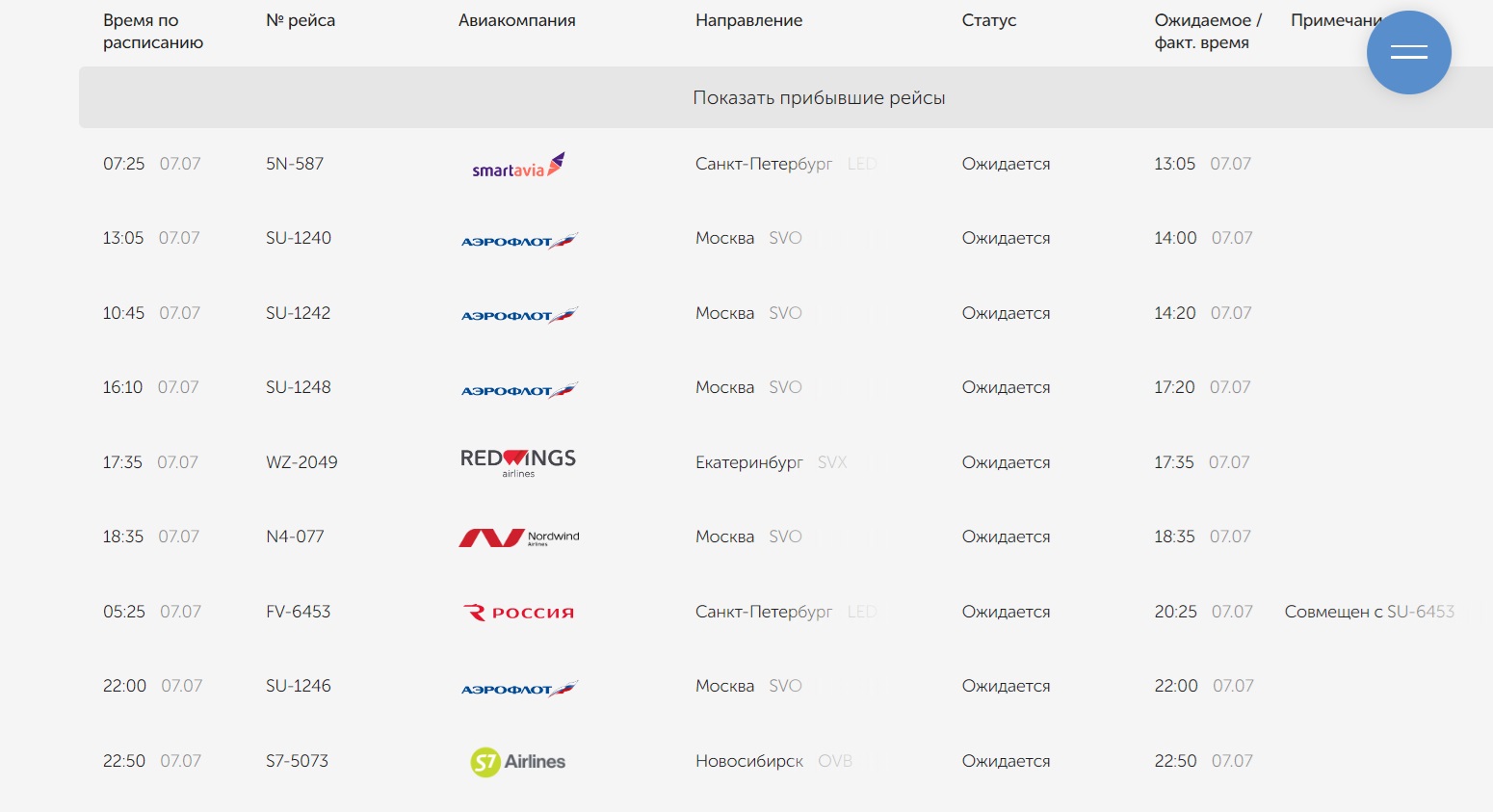Expand "Показать прибывшие рейсы" bar
The image size is (1493, 812).
[x=819, y=98]
